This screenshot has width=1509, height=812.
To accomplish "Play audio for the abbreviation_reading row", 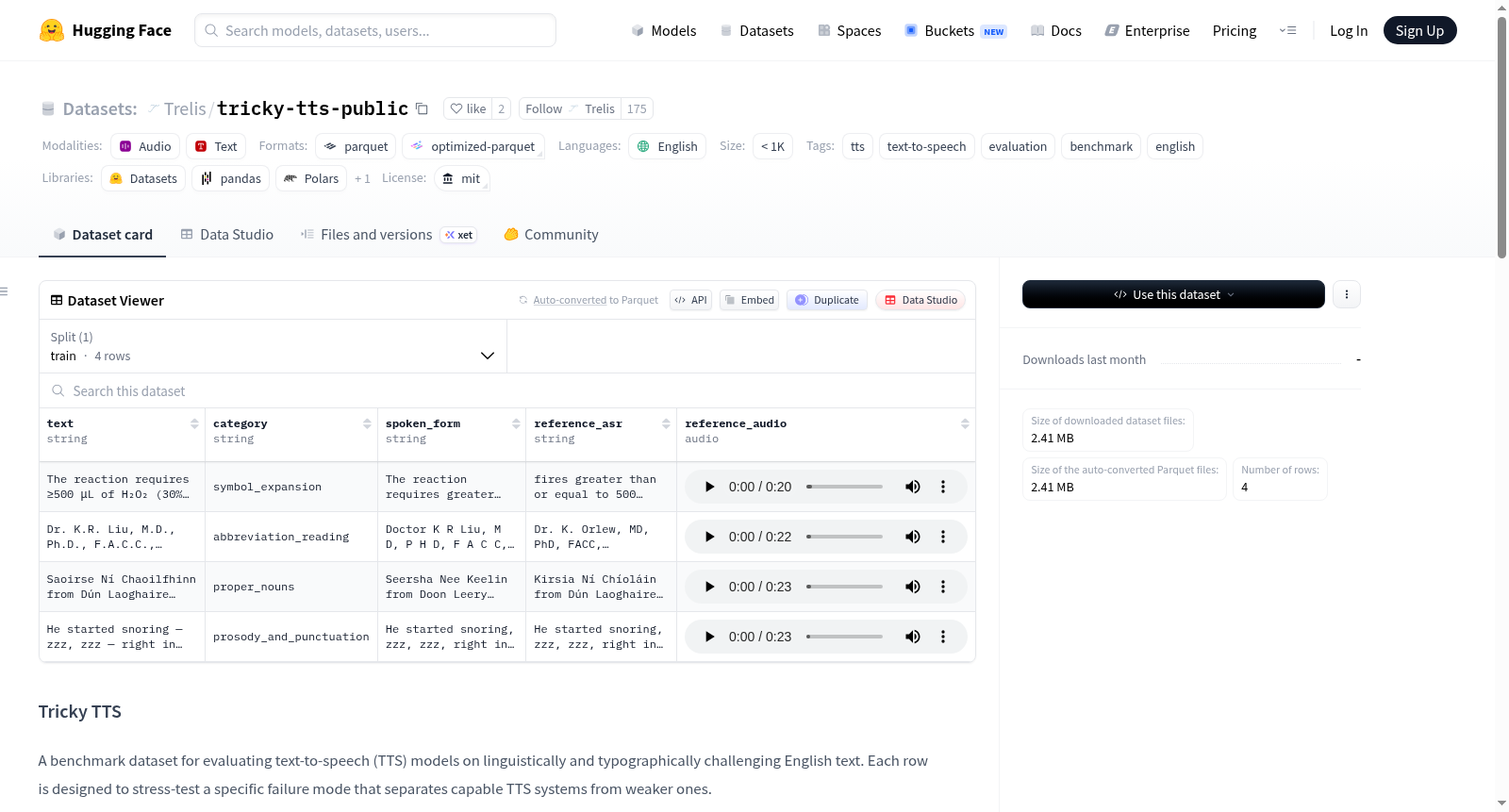I will [709, 537].
